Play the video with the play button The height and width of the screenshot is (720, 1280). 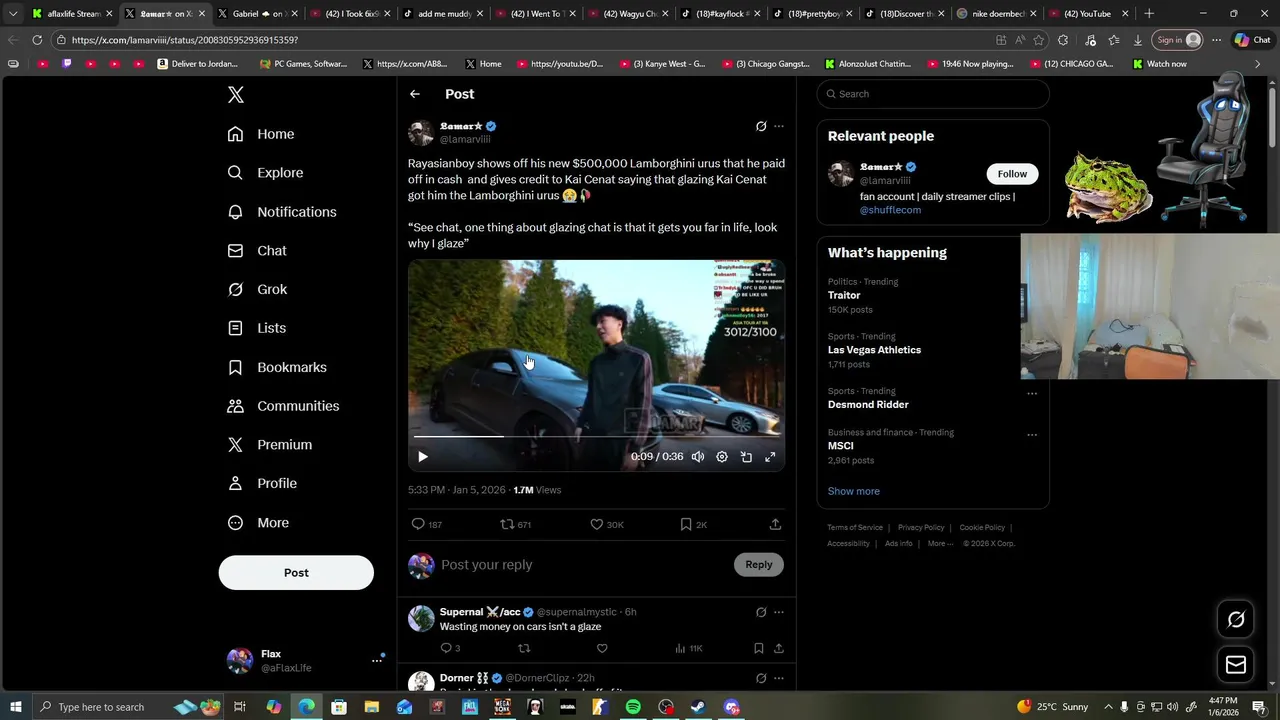click(x=422, y=457)
